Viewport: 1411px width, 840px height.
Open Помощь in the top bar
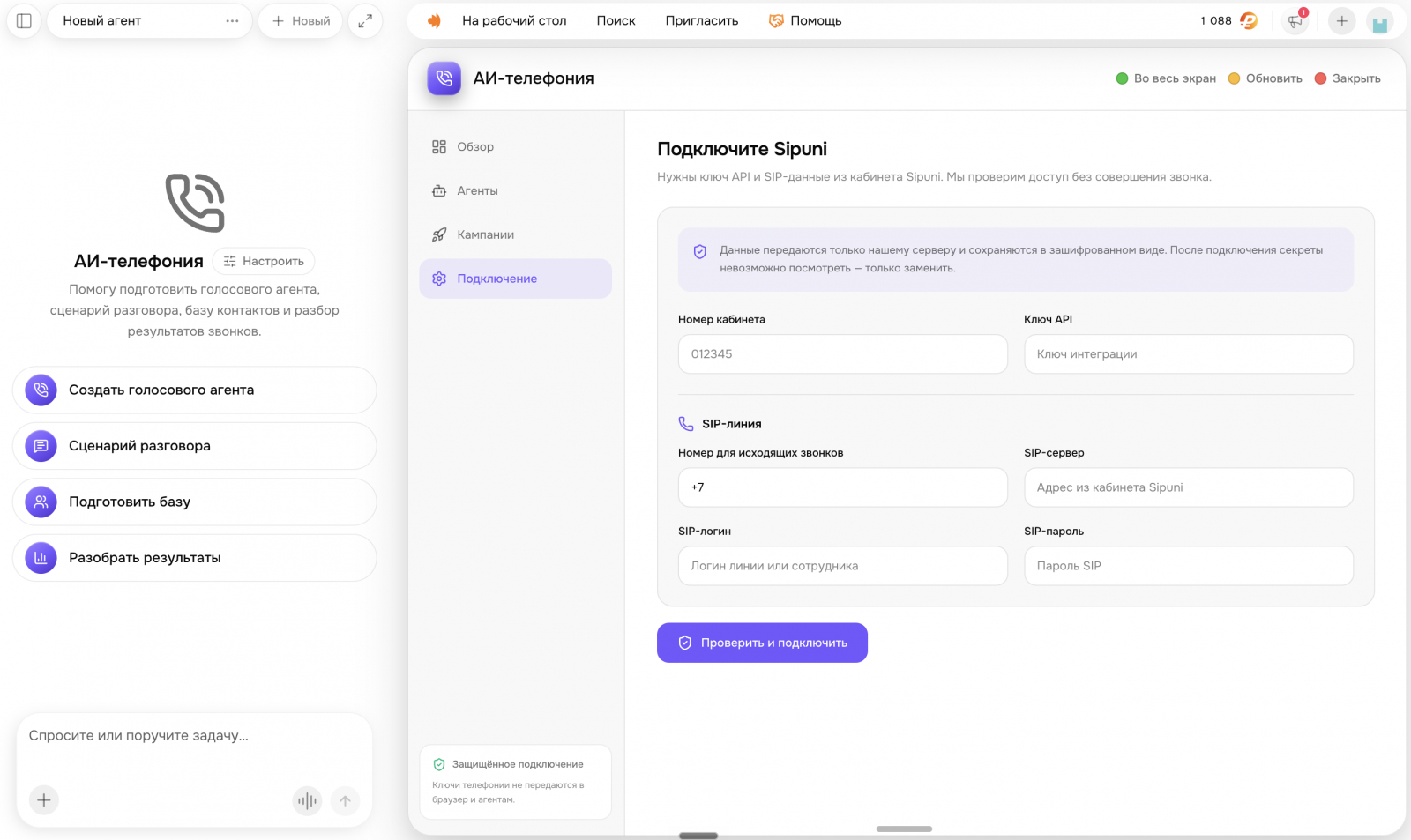click(805, 21)
